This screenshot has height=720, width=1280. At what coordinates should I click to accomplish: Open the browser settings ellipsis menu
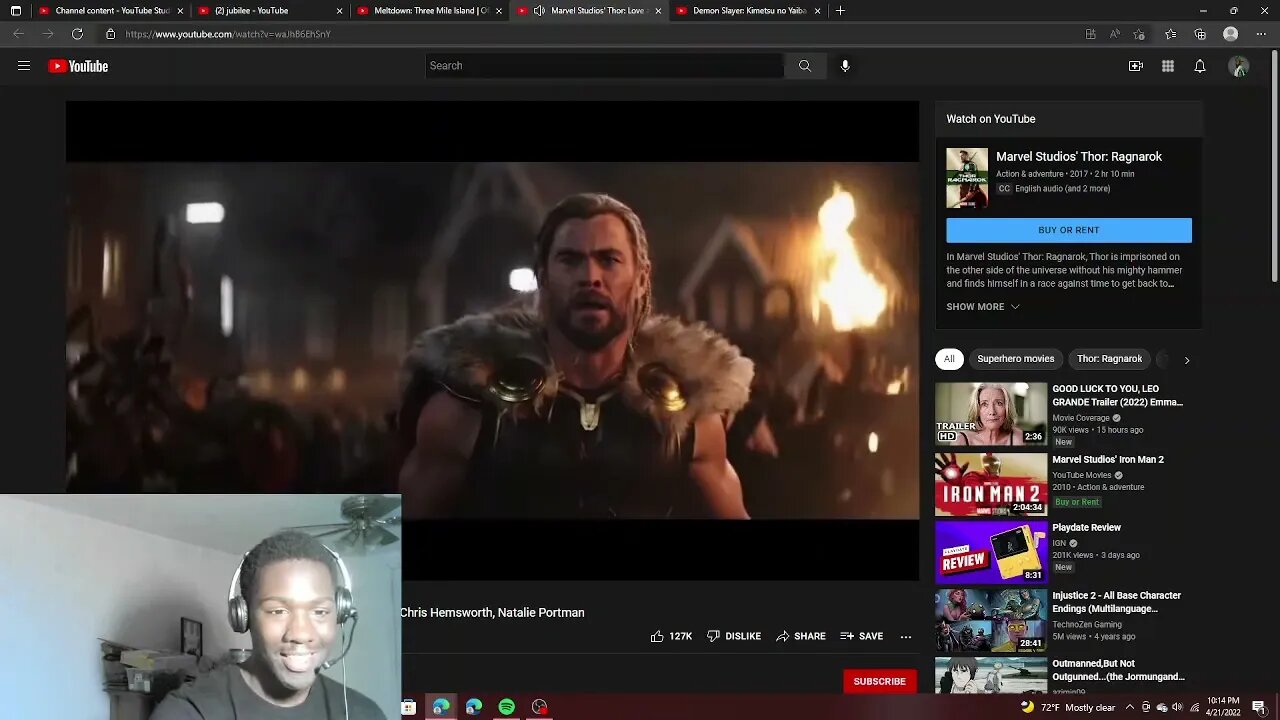tap(1261, 34)
